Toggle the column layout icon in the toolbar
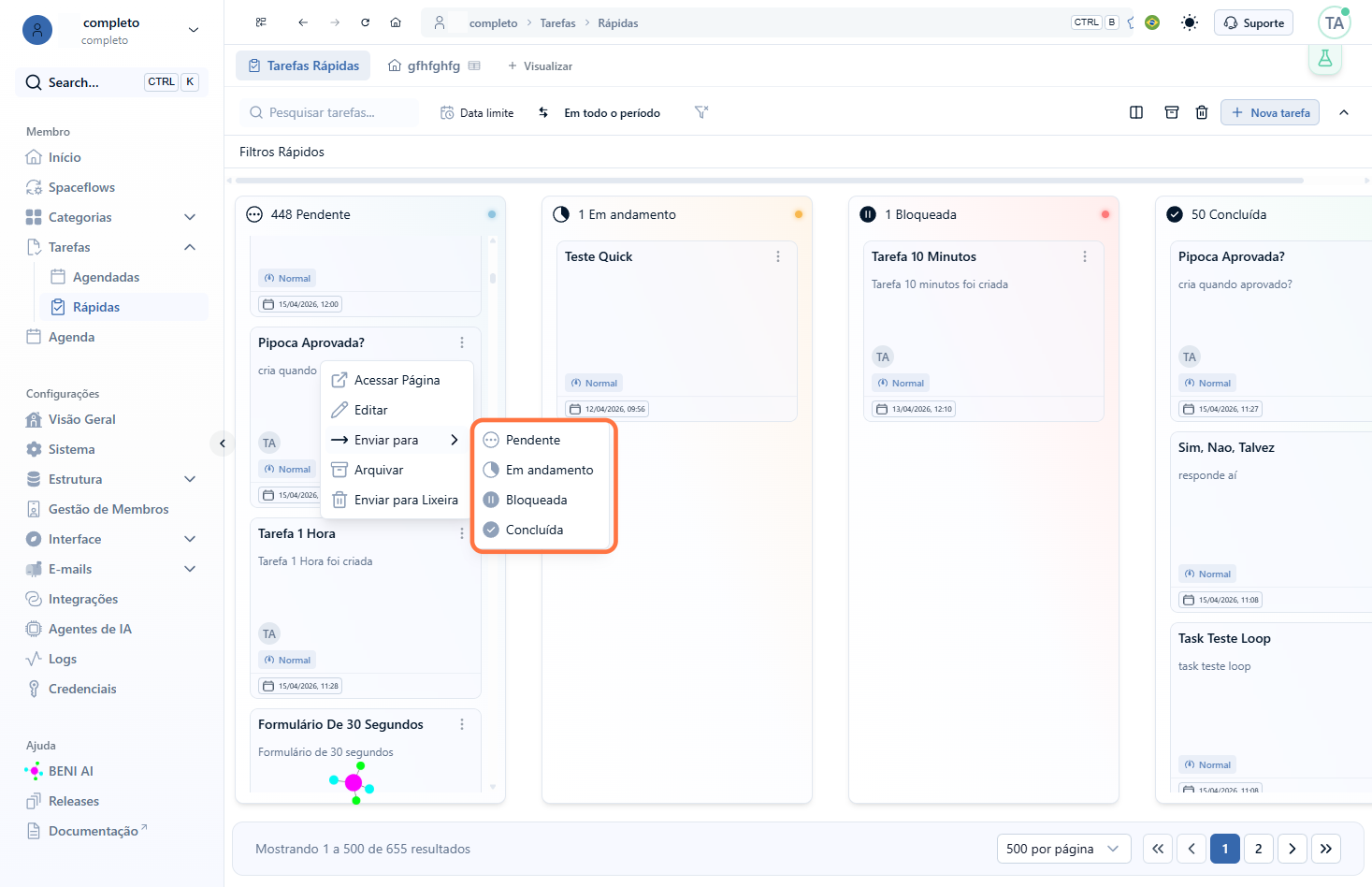Image resolution: width=1372 pixels, height=887 pixels. pos(1136,112)
